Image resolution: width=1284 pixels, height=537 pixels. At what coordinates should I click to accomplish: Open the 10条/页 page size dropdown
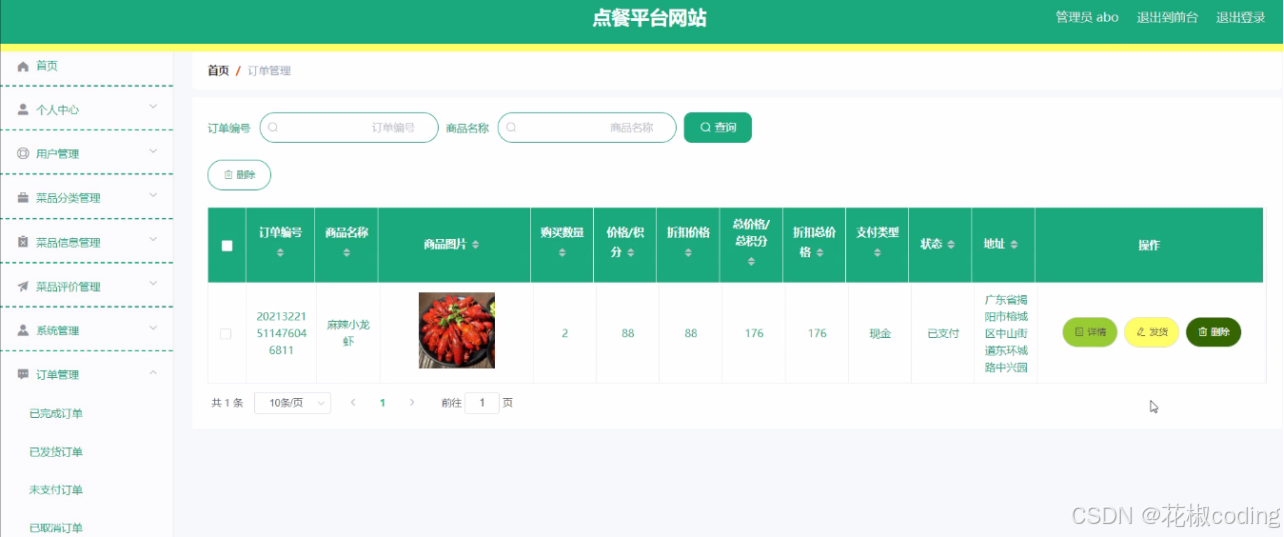(292, 403)
